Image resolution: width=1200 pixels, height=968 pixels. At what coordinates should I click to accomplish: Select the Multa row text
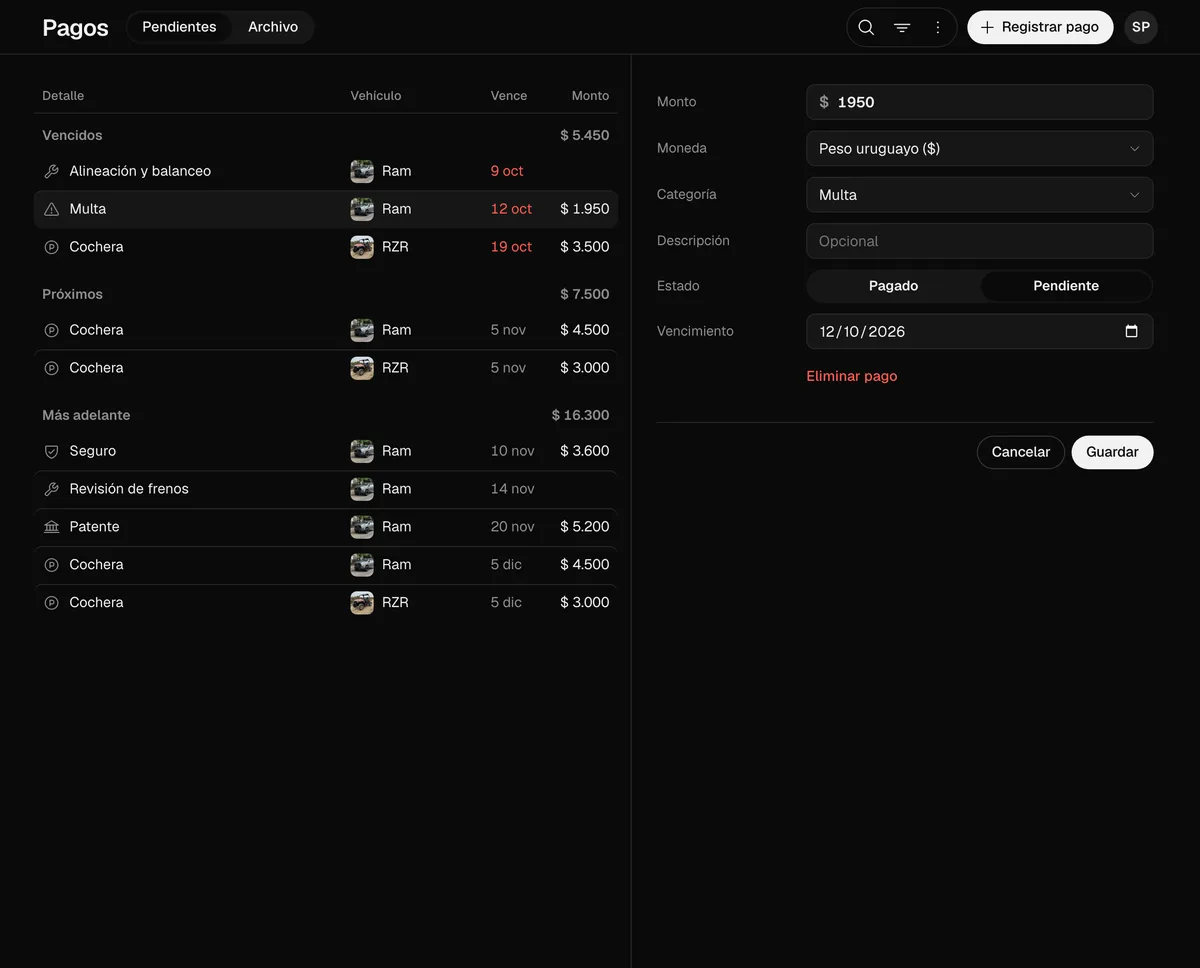click(x=88, y=209)
